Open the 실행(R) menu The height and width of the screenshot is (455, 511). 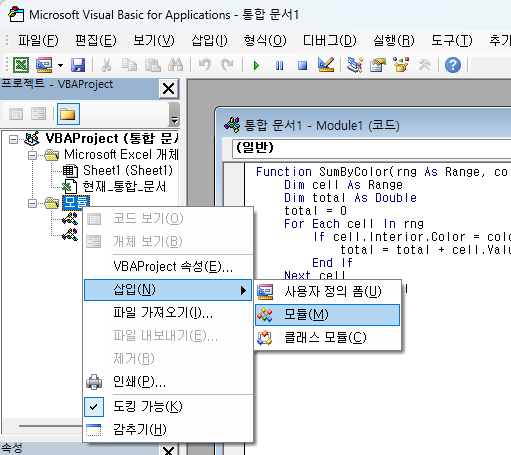click(394, 41)
